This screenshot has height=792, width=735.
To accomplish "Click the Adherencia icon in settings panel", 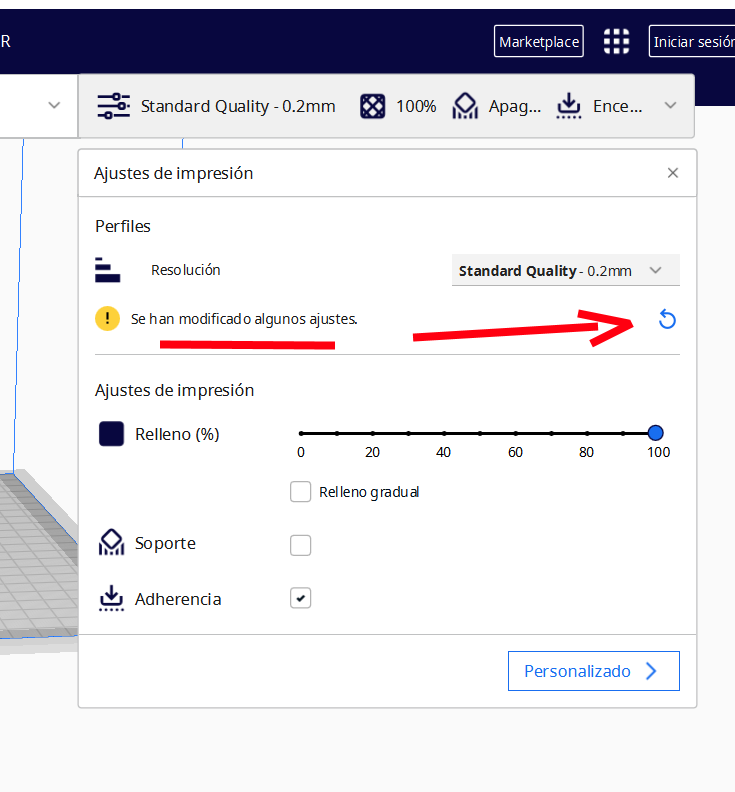I will 111,599.
